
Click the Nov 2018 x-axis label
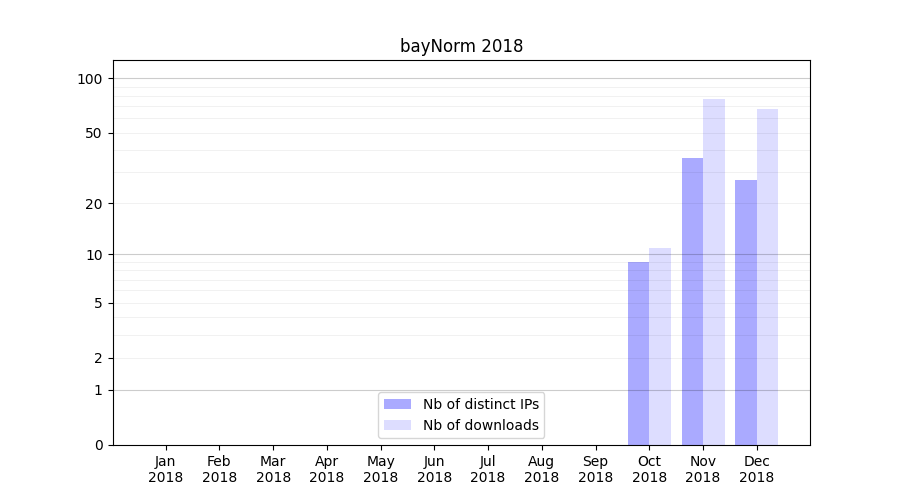point(703,469)
